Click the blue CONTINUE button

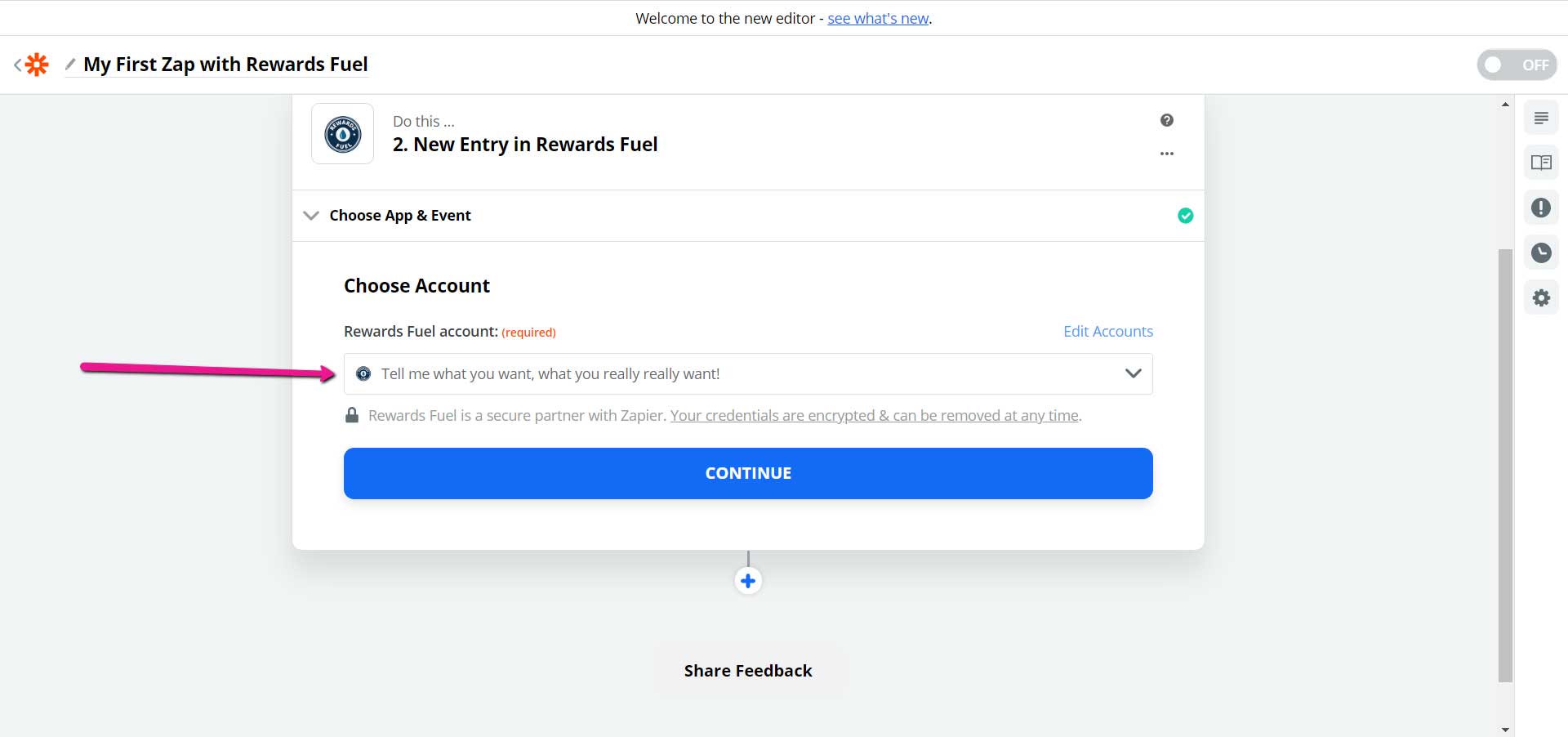[x=748, y=473]
